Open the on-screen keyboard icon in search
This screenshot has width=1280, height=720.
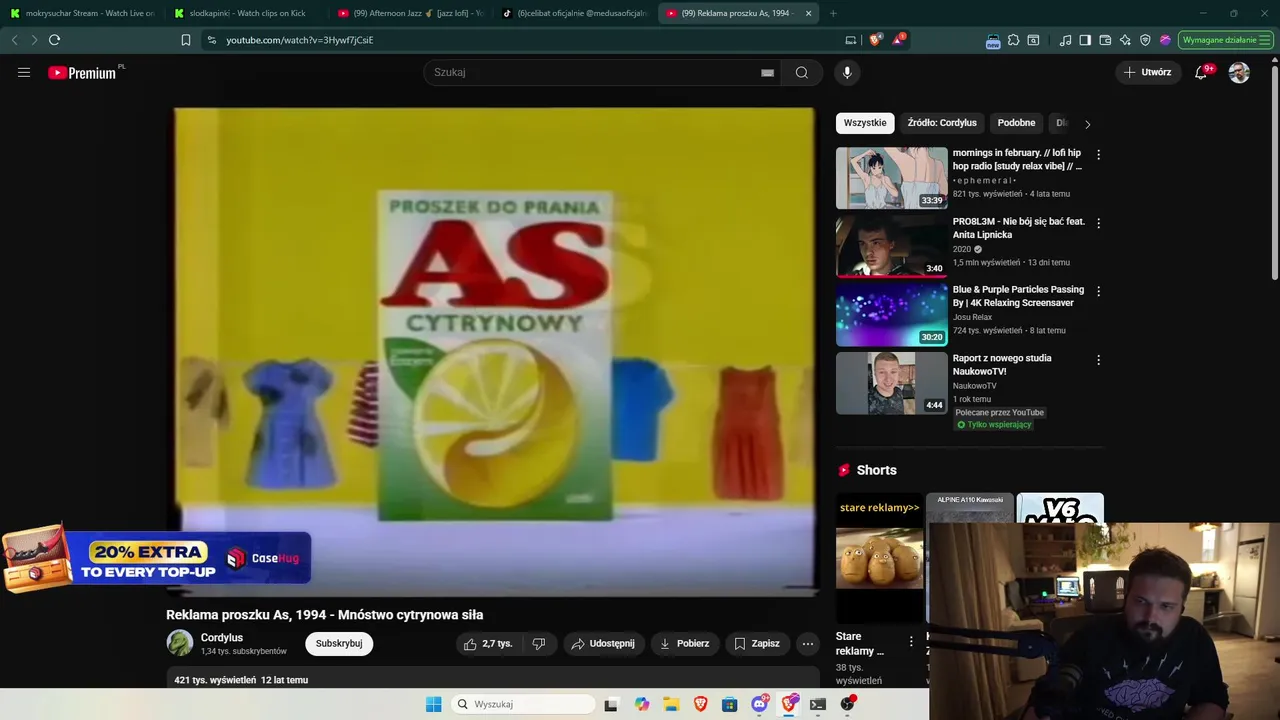[x=767, y=72]
